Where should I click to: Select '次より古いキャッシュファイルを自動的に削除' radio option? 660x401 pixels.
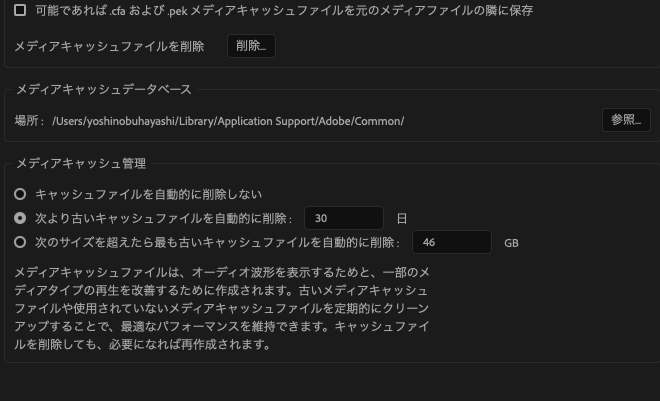click(20, 218)
